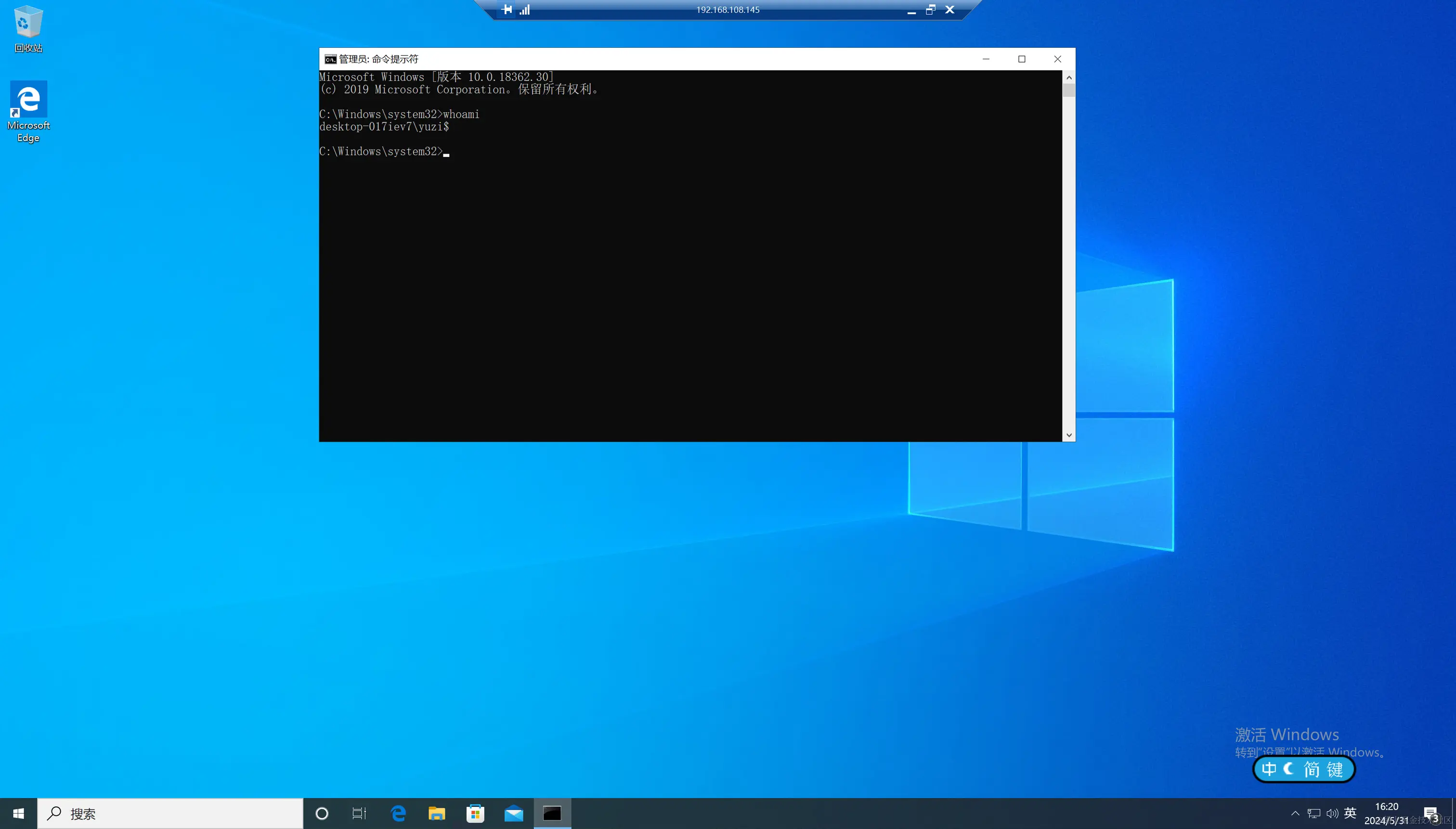This screenshot has width=1456, height=829.
Task: Open the cmd window system menu icon
Action: [330, 59]
